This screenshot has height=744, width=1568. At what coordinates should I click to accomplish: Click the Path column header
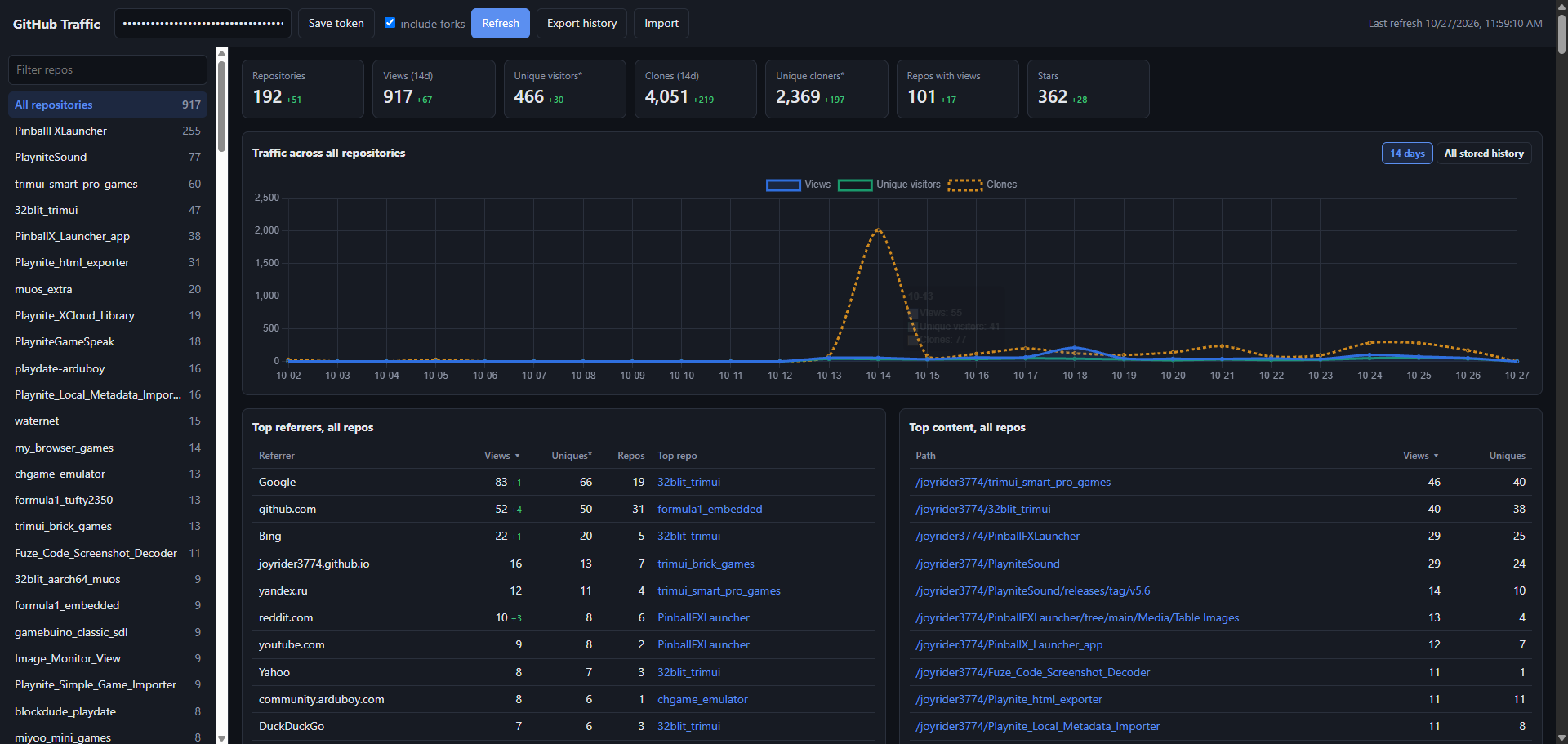pyautogui.click(x=925, y=456)
